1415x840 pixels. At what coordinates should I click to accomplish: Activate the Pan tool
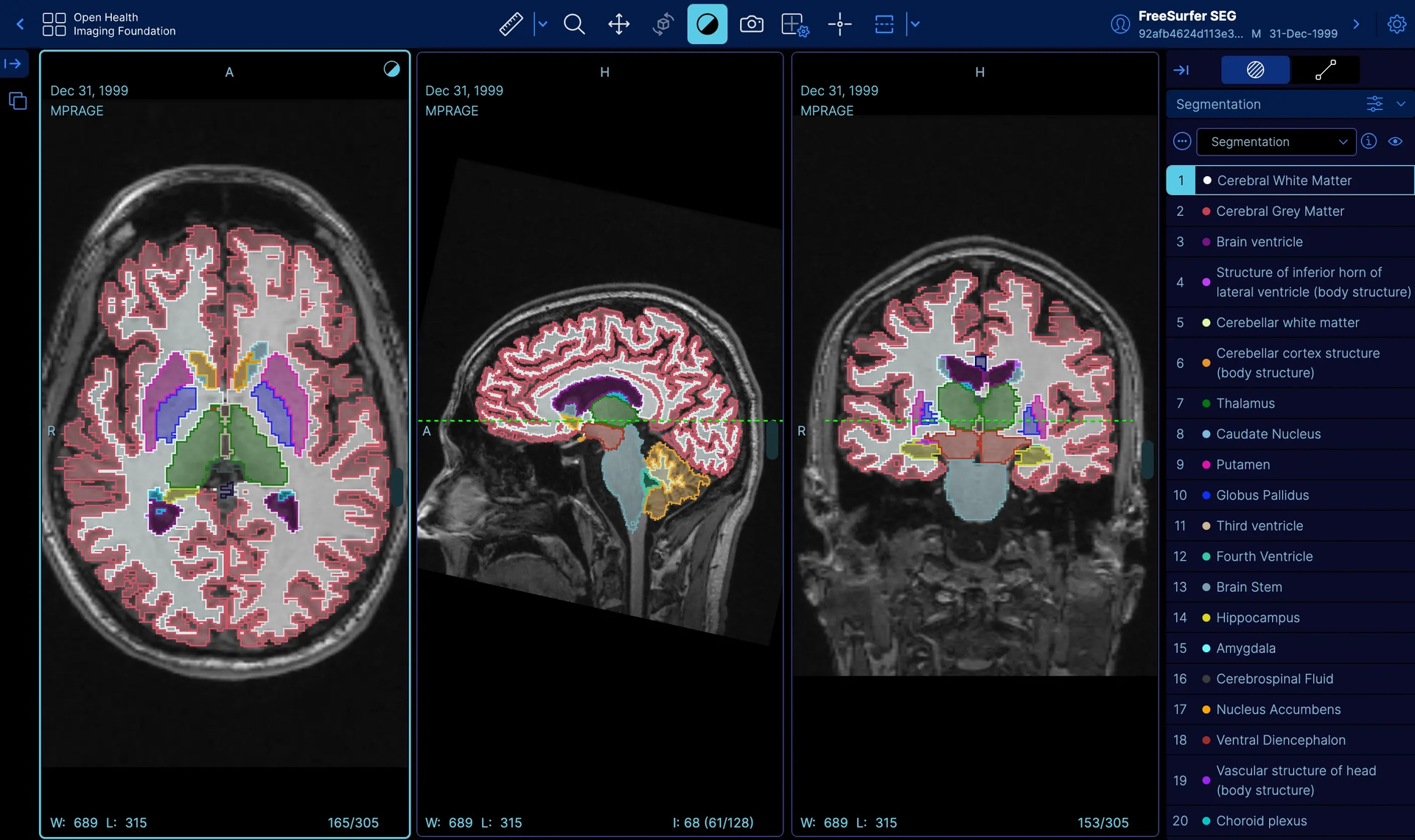pyautogui.click(x=618, y=24)
